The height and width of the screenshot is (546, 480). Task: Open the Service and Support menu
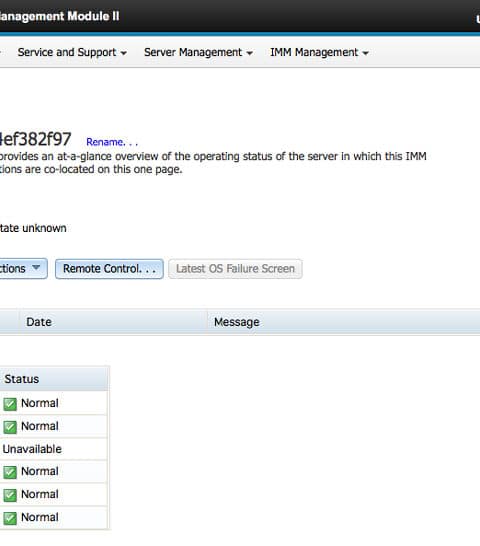tap(72, 53)
